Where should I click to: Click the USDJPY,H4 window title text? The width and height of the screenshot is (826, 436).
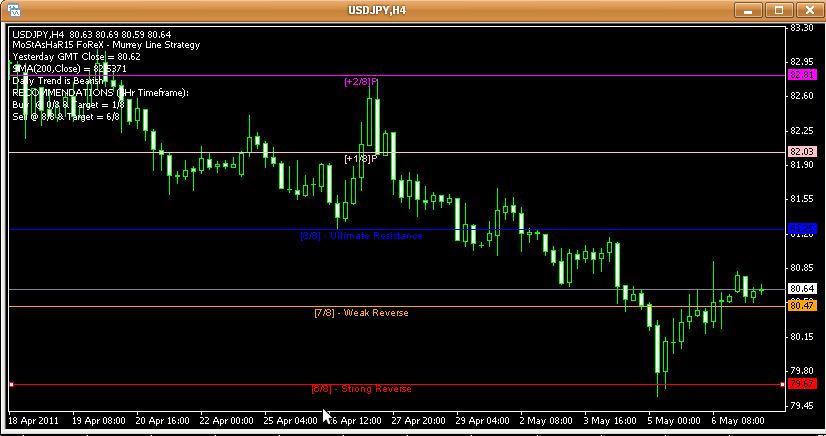[377, 10]
